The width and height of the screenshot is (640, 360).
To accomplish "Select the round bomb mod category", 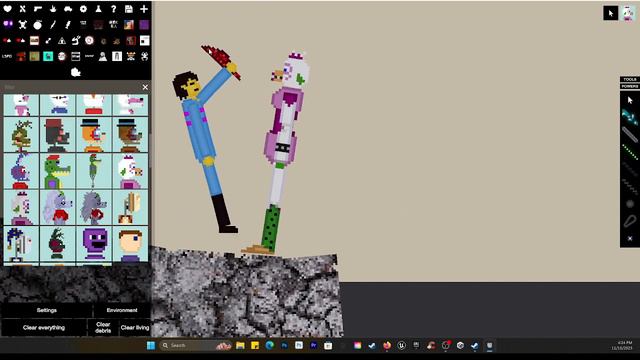I will [x=38, y=24].
